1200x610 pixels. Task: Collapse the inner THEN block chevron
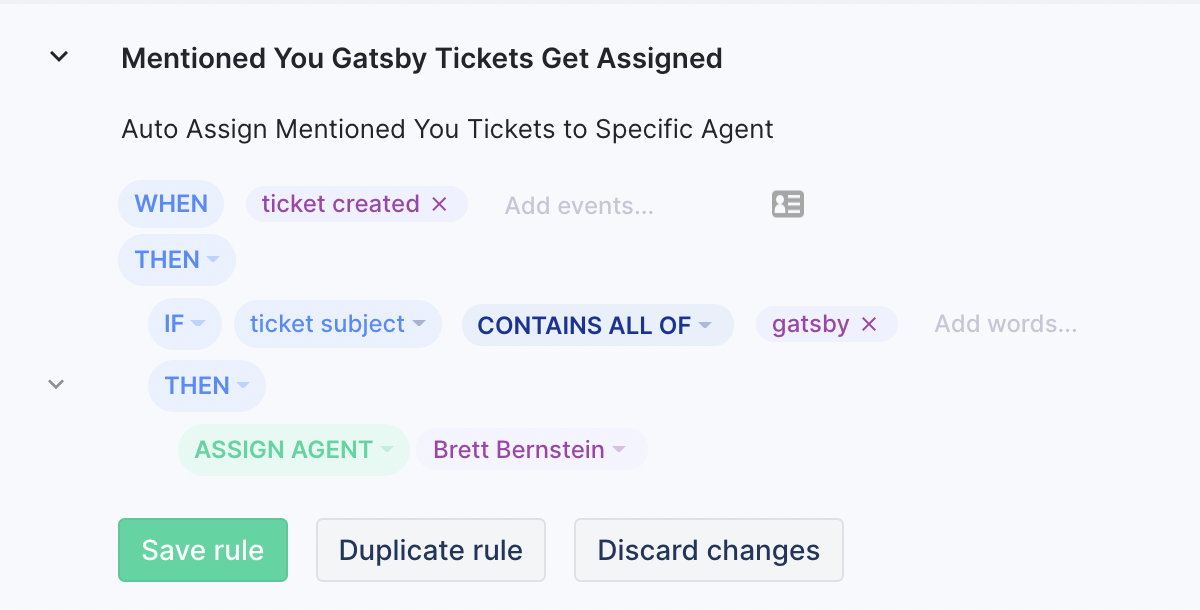[57, 384]
